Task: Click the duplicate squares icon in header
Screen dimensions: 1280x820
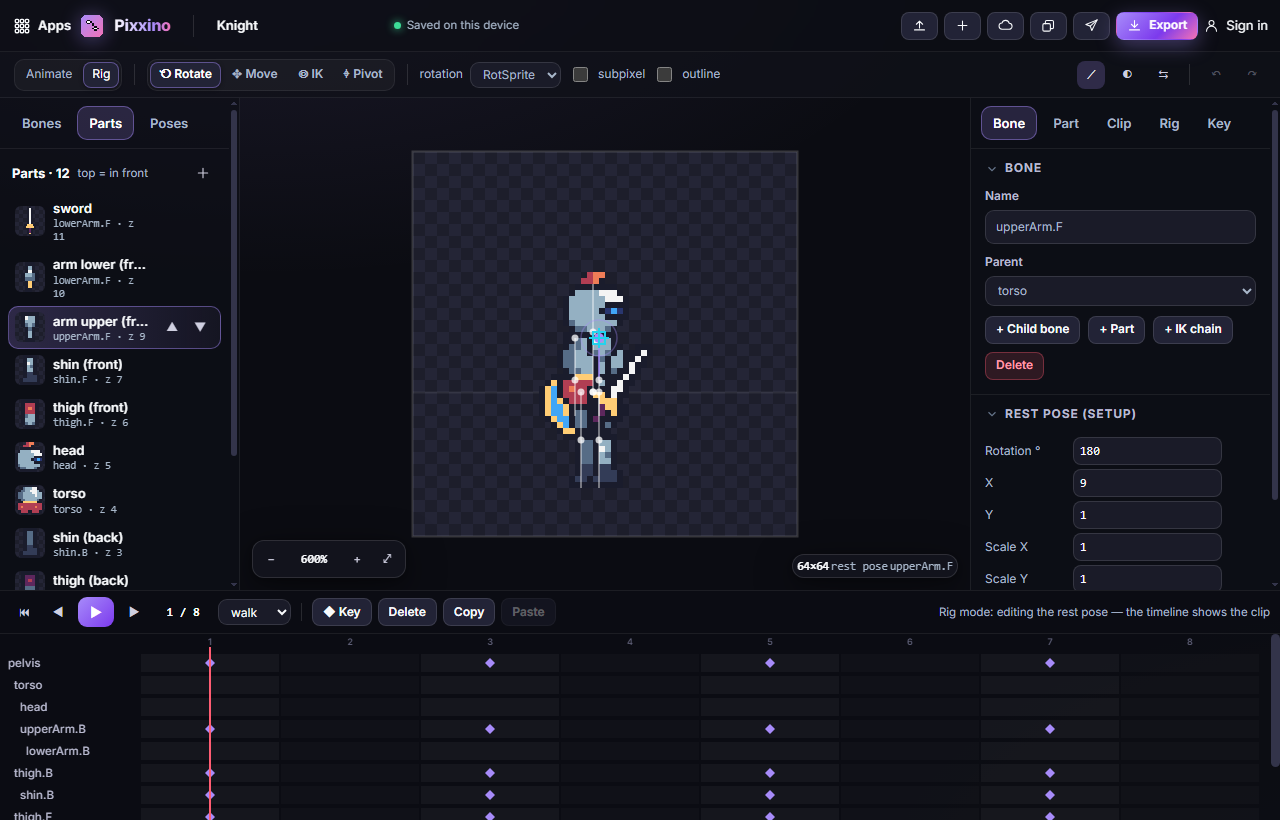Action: (x=1048, y=26)
